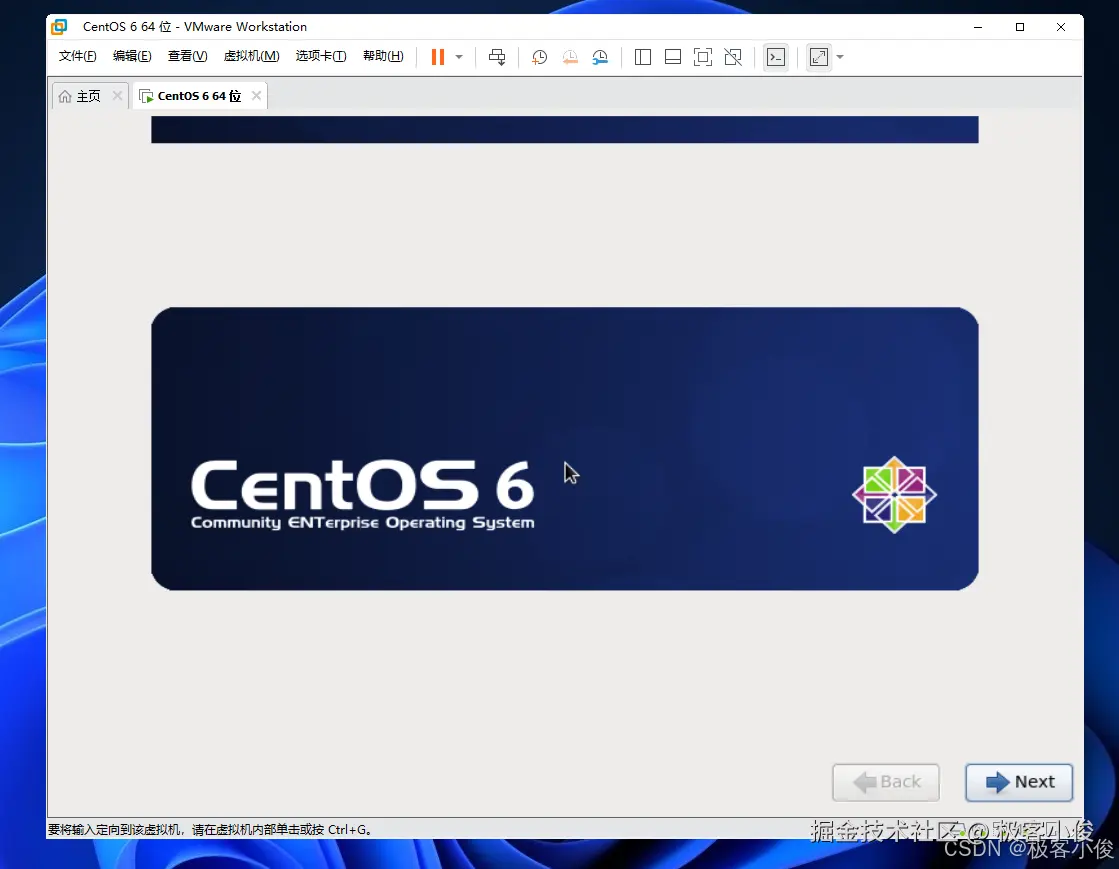This screenshot has height=869, width=1119.
Task: Open the 虚拟机(M) menu
Action: pyautogui.click(x=251, y=56)
